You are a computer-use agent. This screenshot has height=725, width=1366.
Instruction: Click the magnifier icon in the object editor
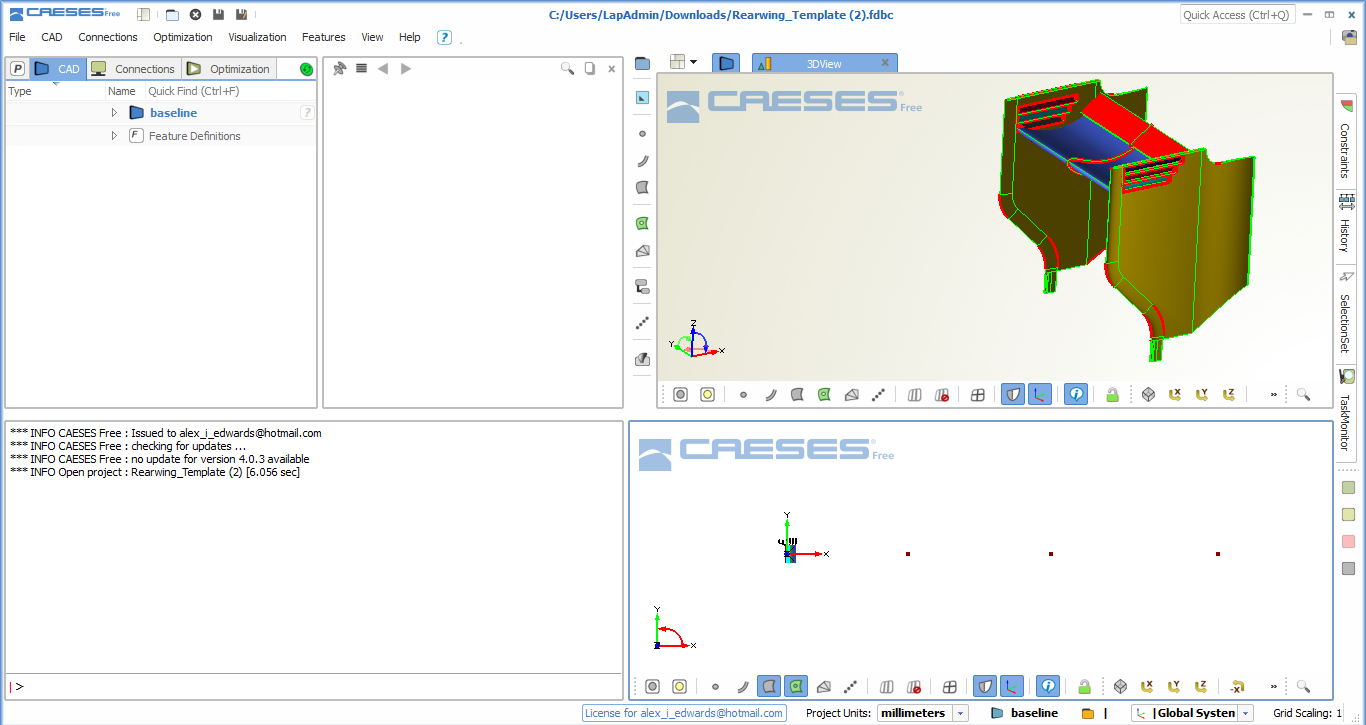[x=567, y=68]
